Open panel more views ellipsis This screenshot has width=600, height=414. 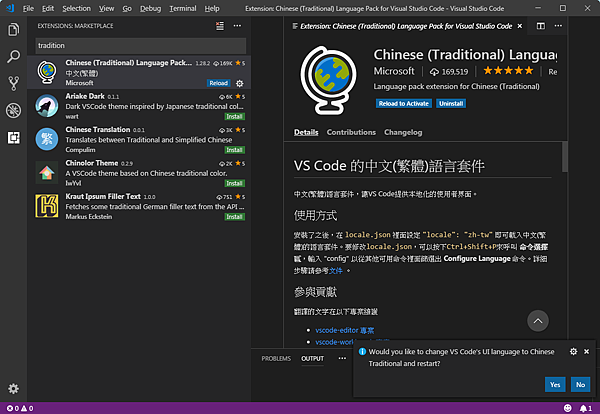coord(342,359)
